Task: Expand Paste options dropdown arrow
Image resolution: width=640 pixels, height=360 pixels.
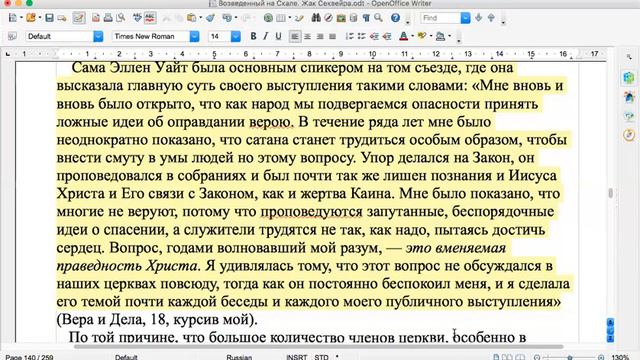Action: click(200, 18)
